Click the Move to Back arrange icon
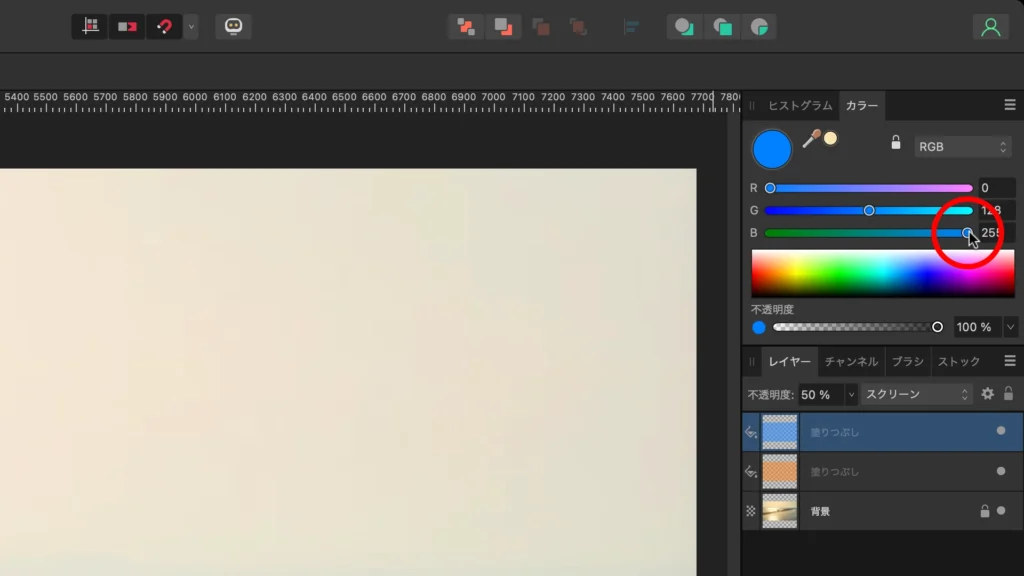 [504, 26]
